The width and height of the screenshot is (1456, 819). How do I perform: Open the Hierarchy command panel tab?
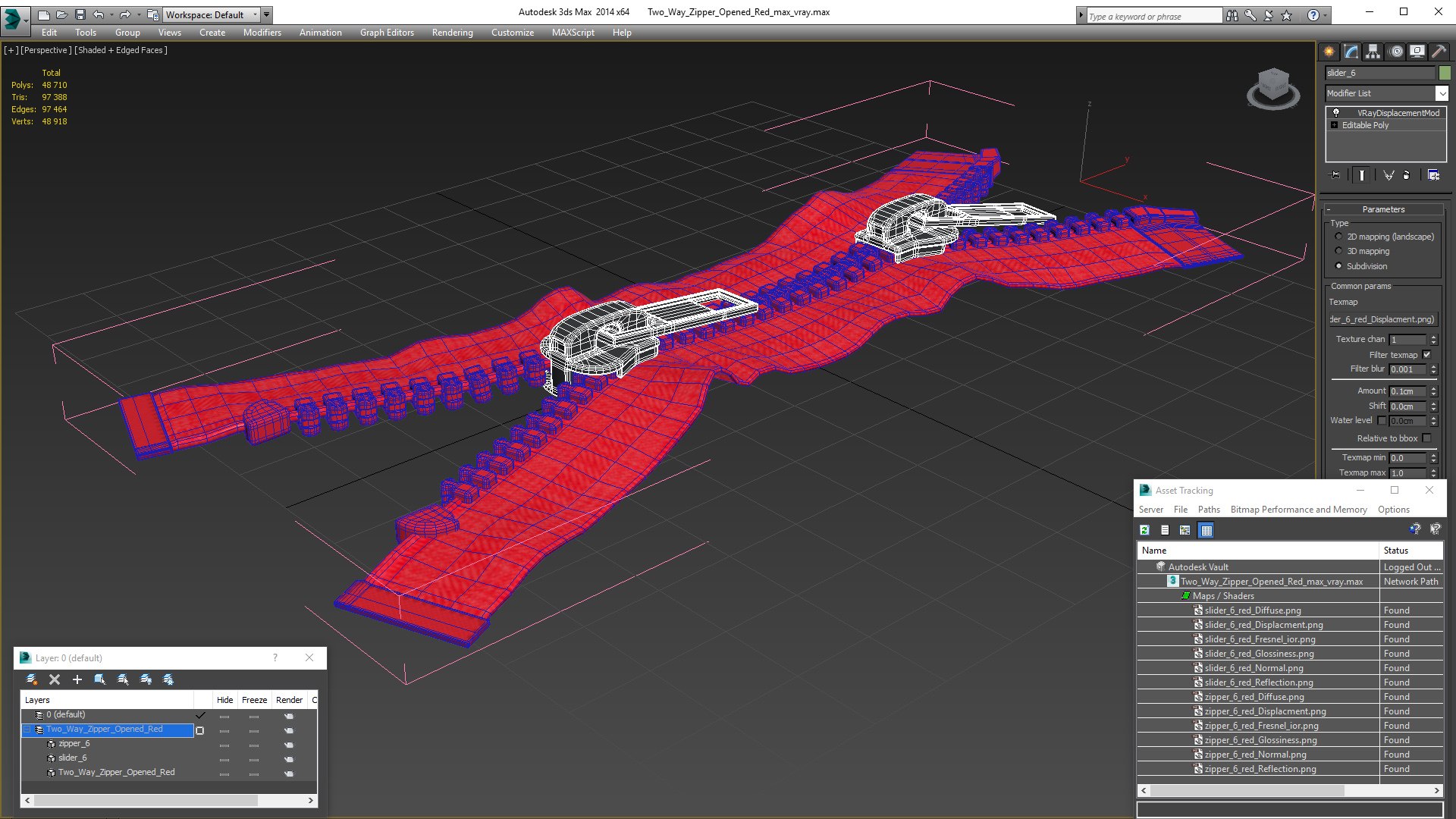pyautogui.click(x=1373, y=52)
